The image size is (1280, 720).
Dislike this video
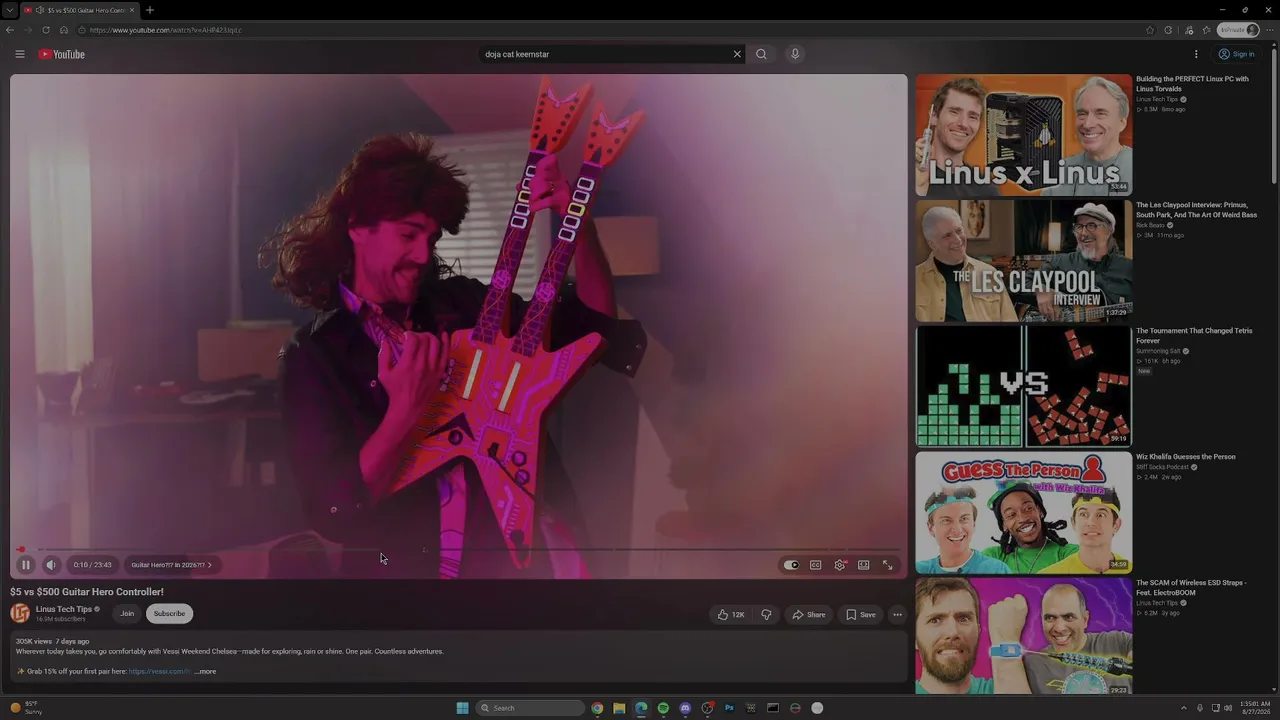[x=766, y=614]
